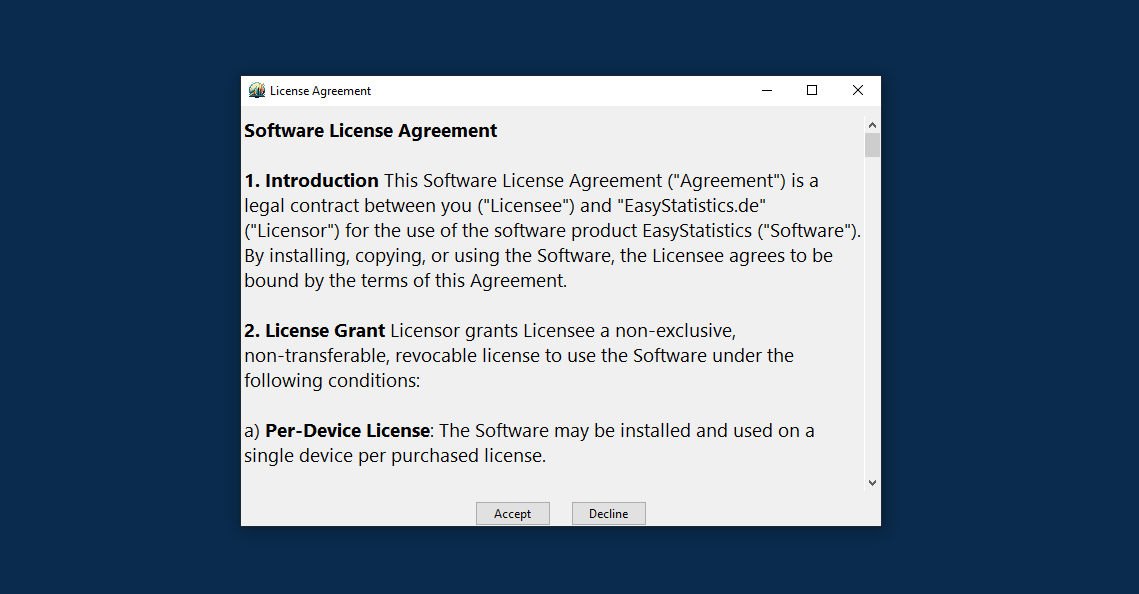
Task: Click the EasyStatistics icon in the title bar
Action: [257, 91]
